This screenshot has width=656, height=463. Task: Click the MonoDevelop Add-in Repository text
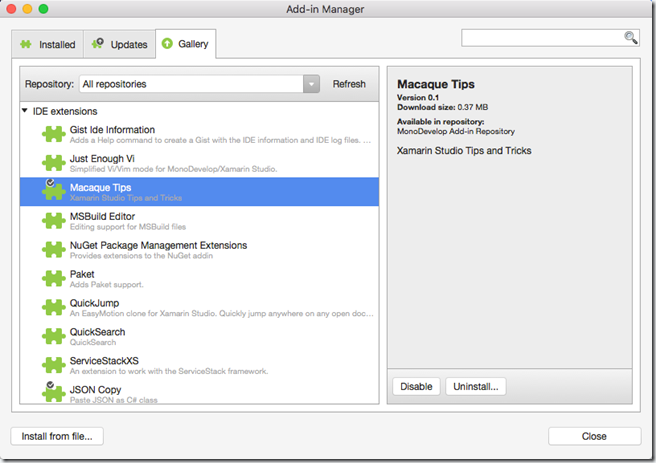(x=456, y=131)
